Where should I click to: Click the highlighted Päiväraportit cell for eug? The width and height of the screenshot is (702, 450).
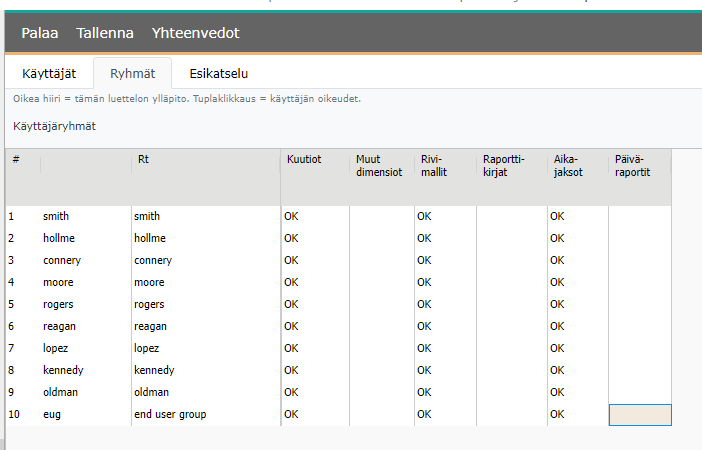coord(639,414)
